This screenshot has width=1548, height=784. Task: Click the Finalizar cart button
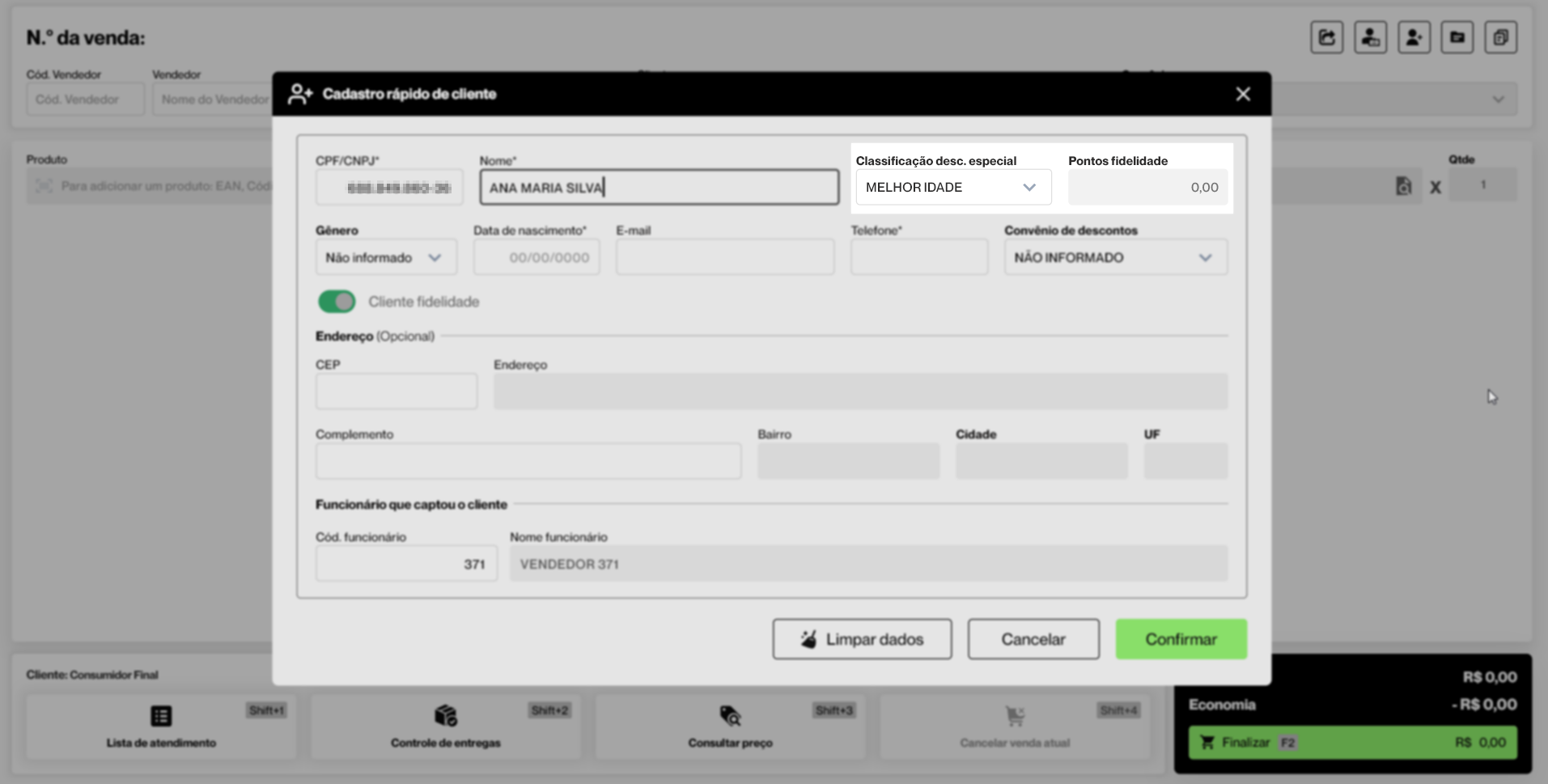[1351, 743]
